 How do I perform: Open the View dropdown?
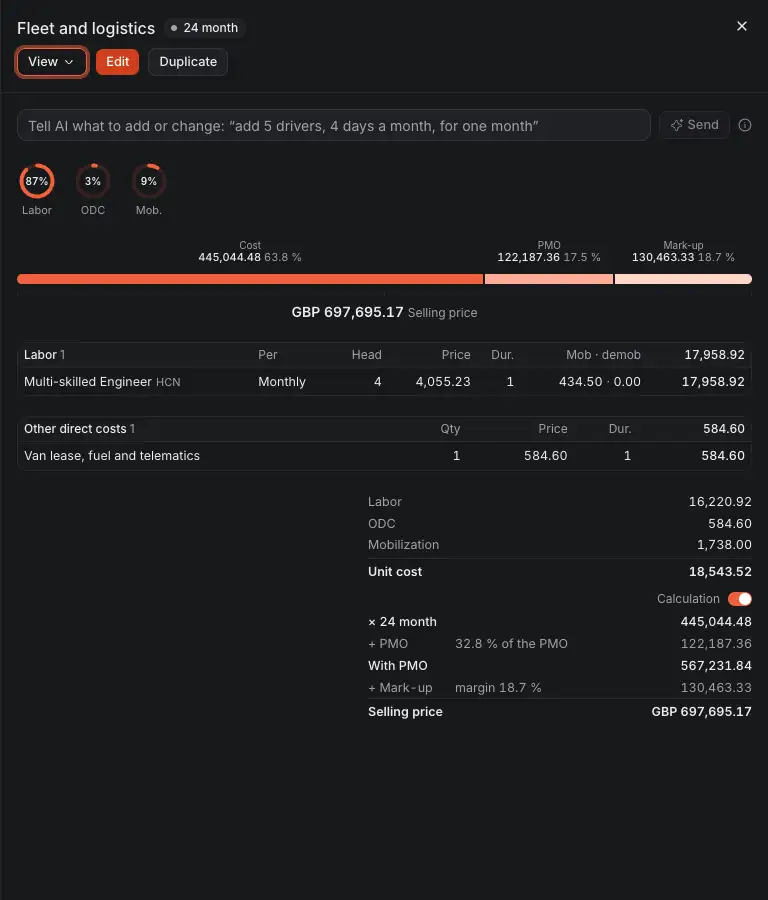(x=51, y=62)
